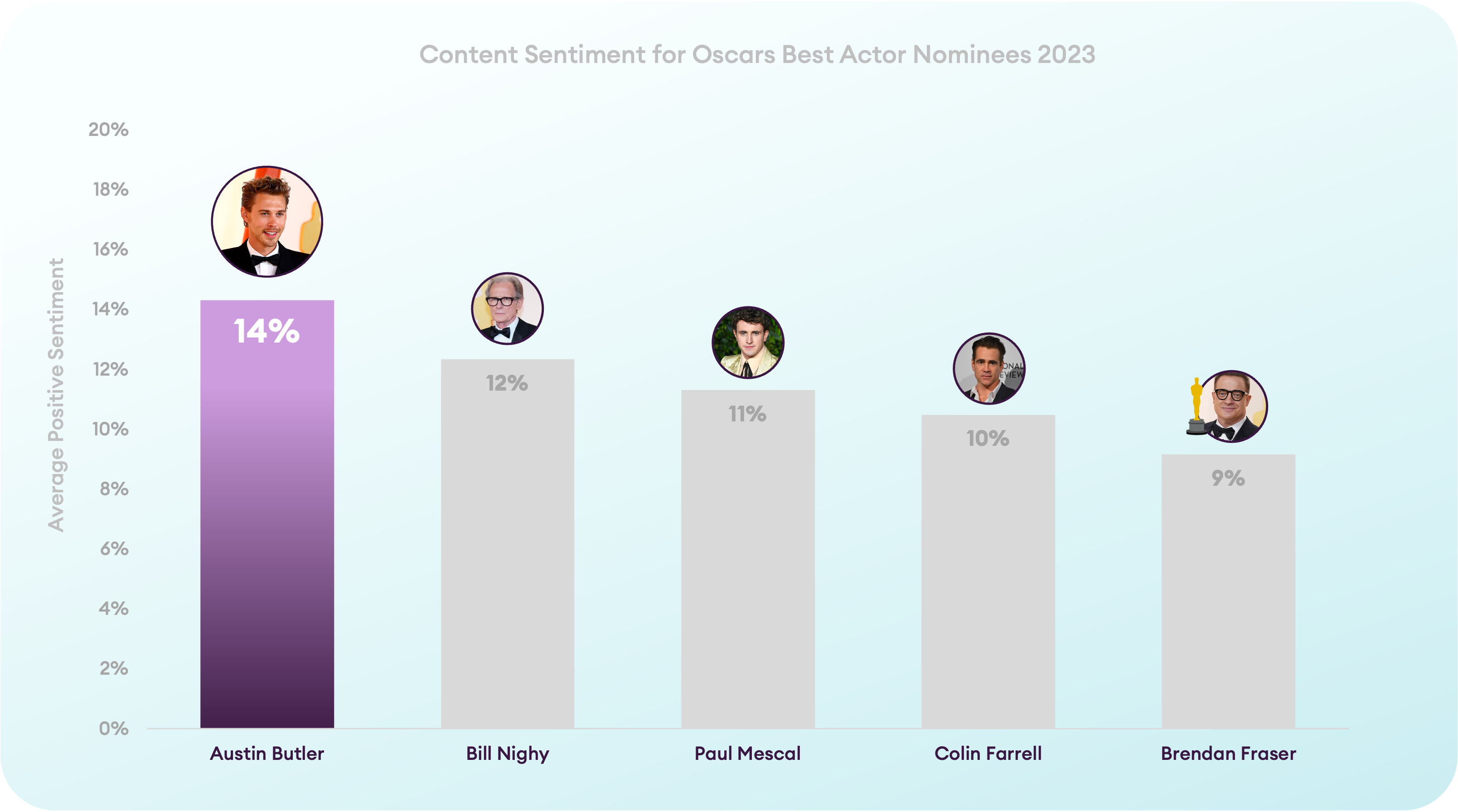Click the Brendan Fraser axis label
The height and width of the screenshot is (812, 1458).
click(x=1228, y=753)
